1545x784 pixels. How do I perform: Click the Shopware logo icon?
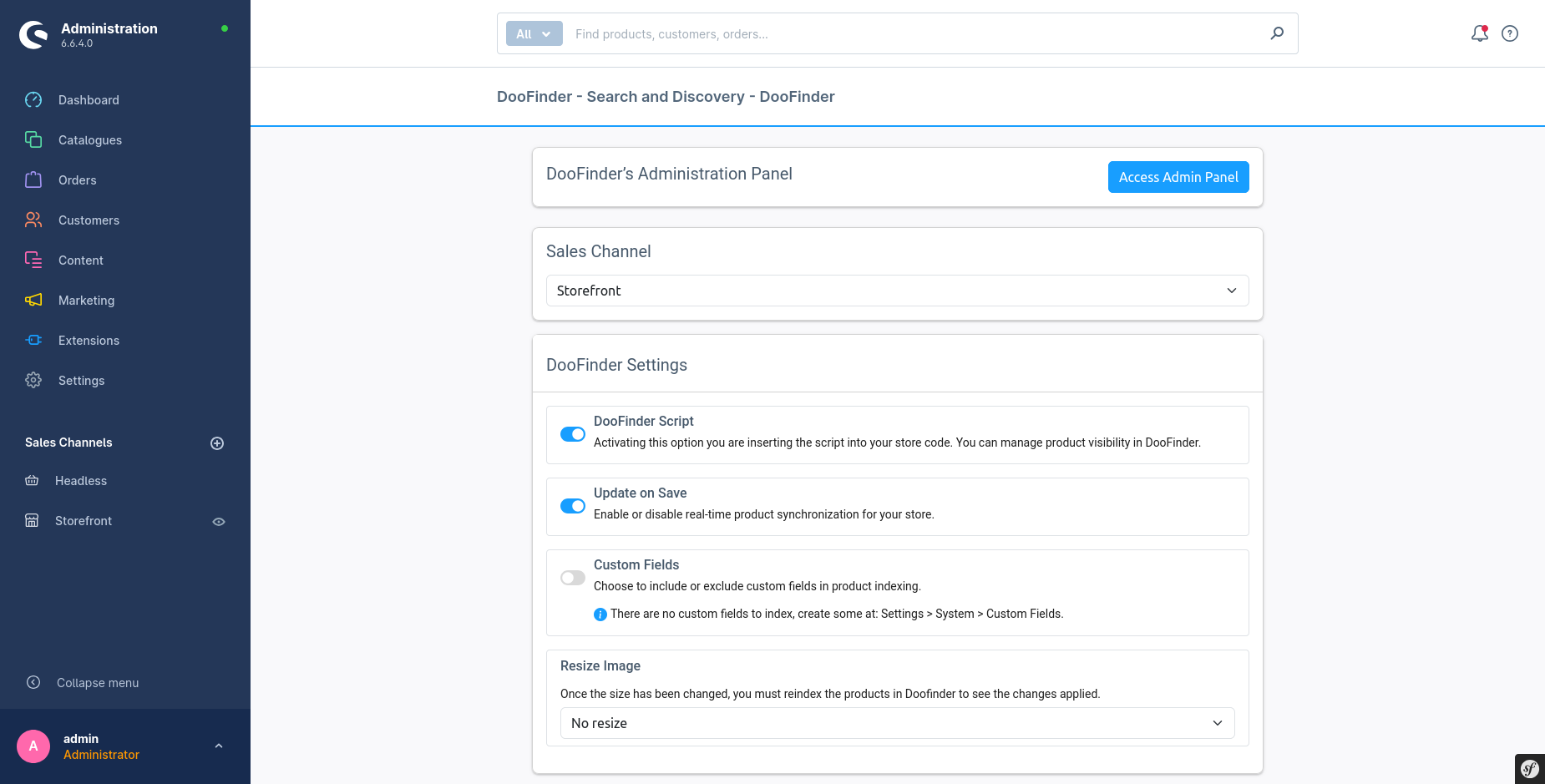coord(33,34)
